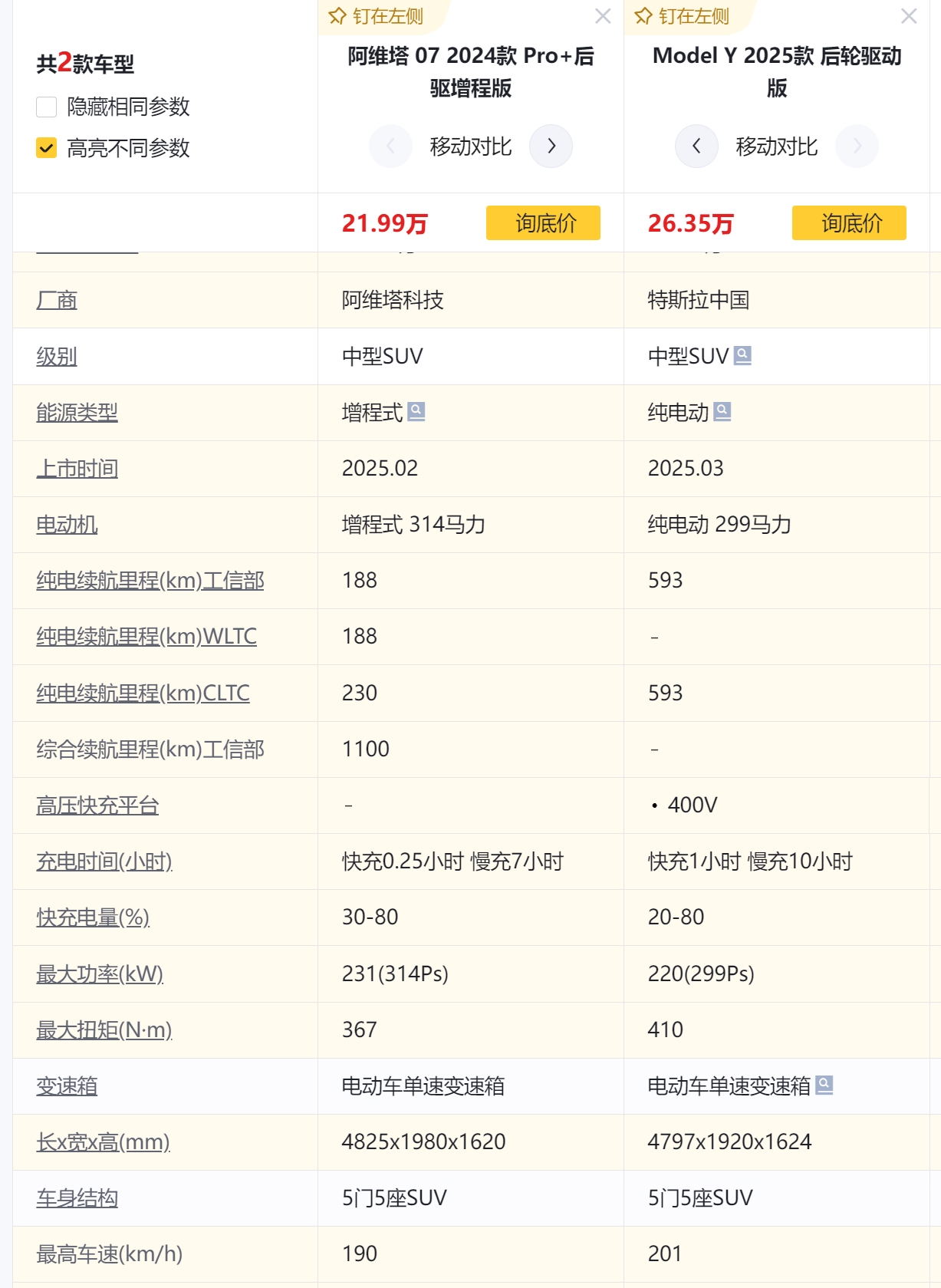Open Model Y 2025款 后轮驱动版 title
The image size is (941, 1288).
[777, 71]
